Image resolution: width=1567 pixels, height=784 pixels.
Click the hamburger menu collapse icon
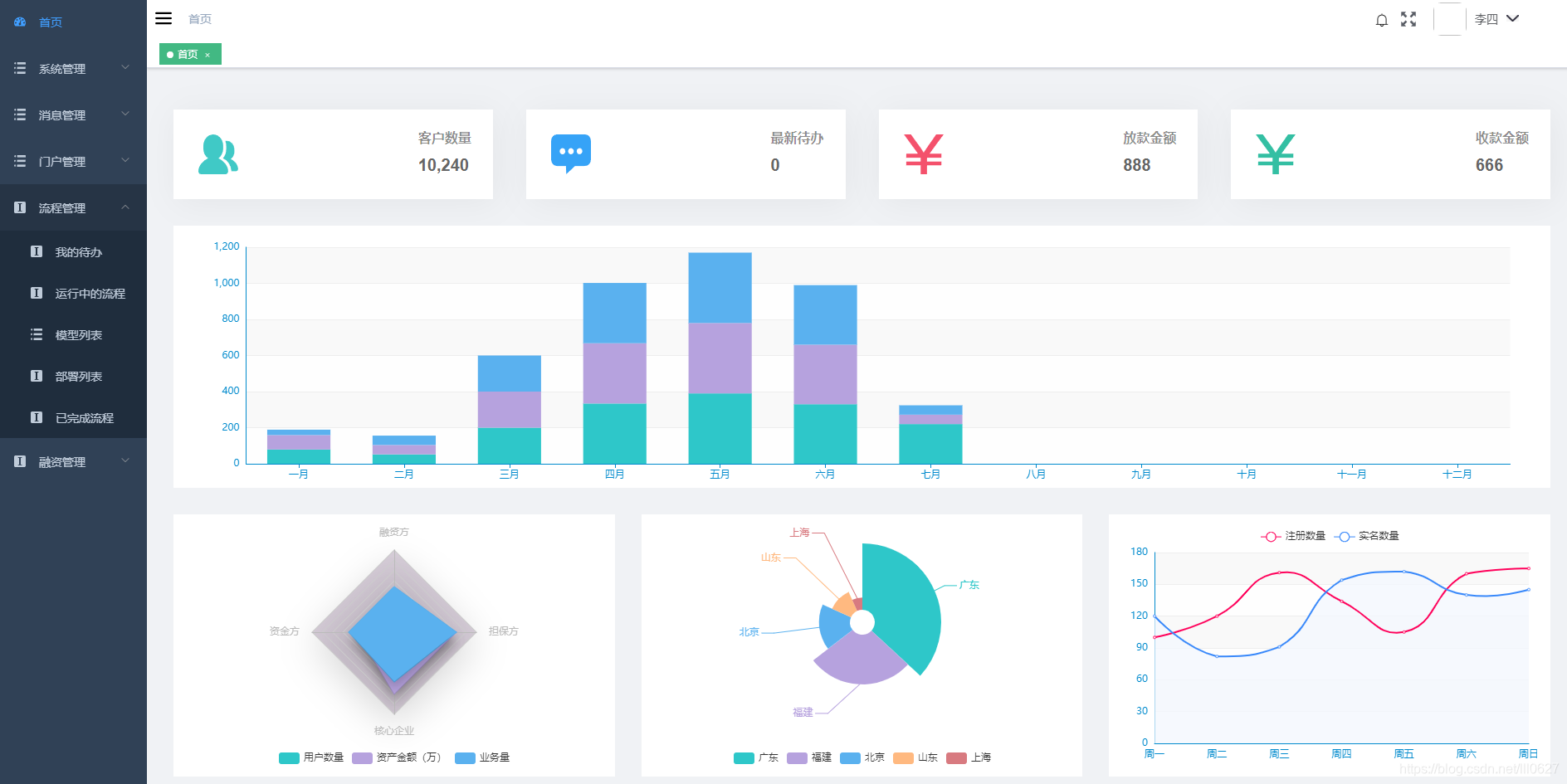click(164, 18)
